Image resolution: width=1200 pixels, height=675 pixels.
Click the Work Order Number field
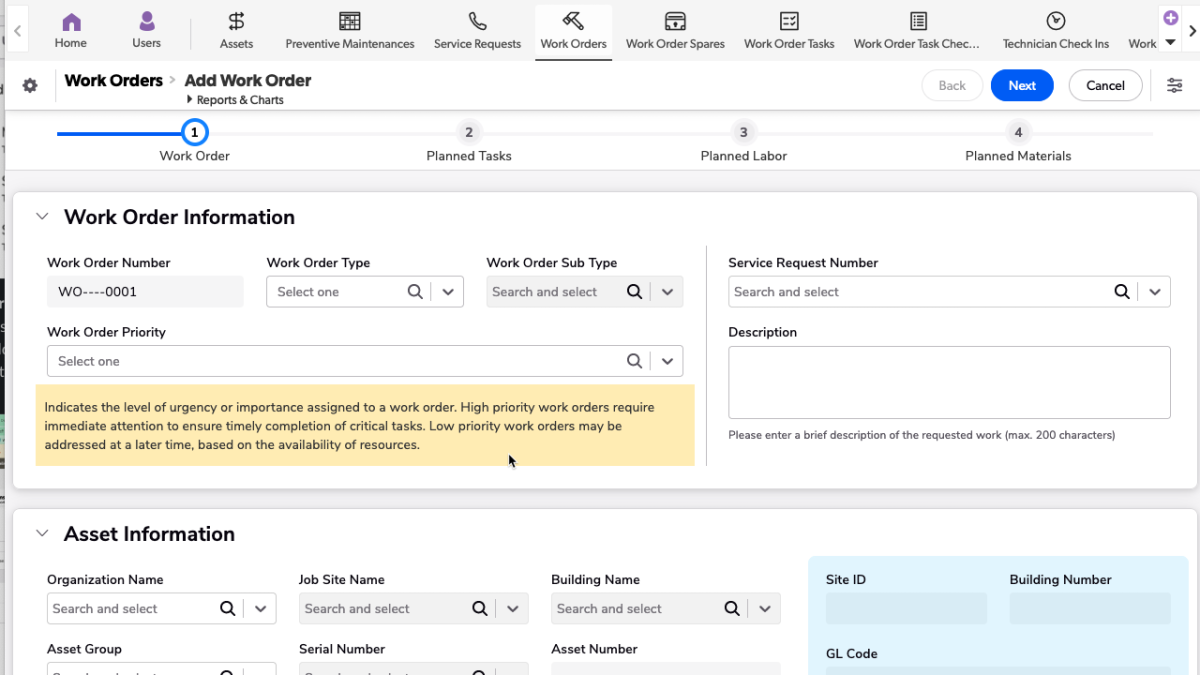tap(145, 292)
